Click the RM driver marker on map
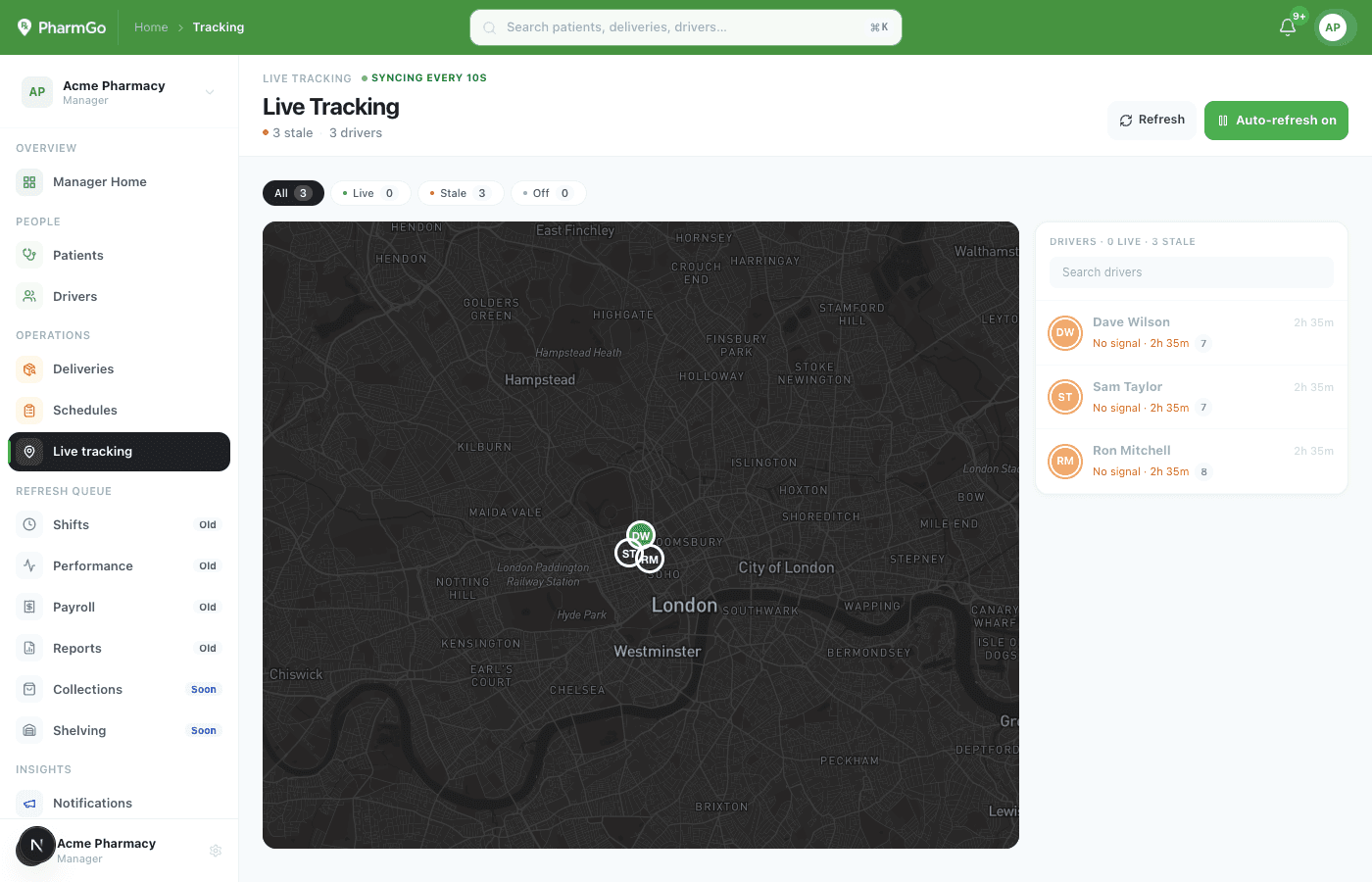 point(651,560)
